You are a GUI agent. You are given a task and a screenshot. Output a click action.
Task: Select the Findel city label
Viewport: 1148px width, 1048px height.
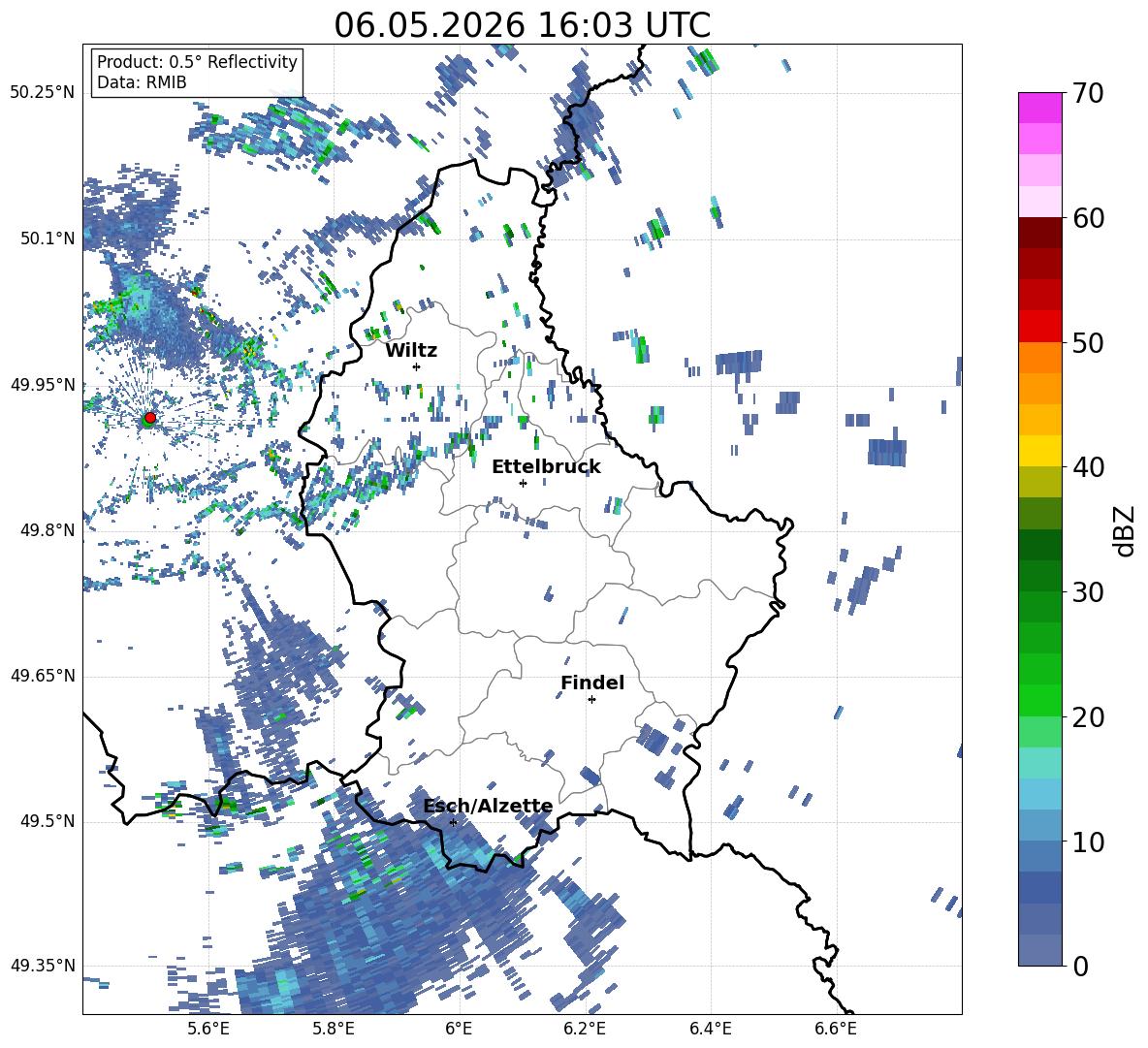(x=592, y=683)
